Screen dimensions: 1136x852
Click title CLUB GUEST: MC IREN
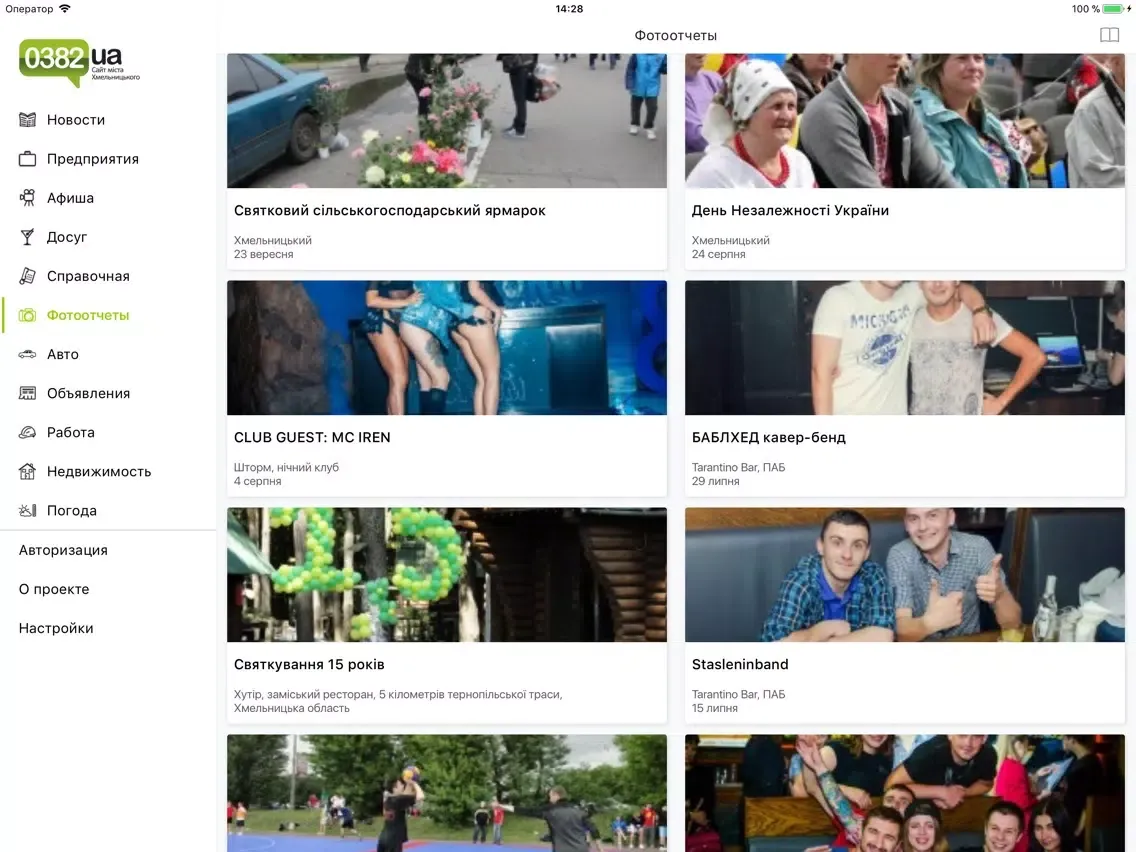pyautogui.click(x=312, y=437)
